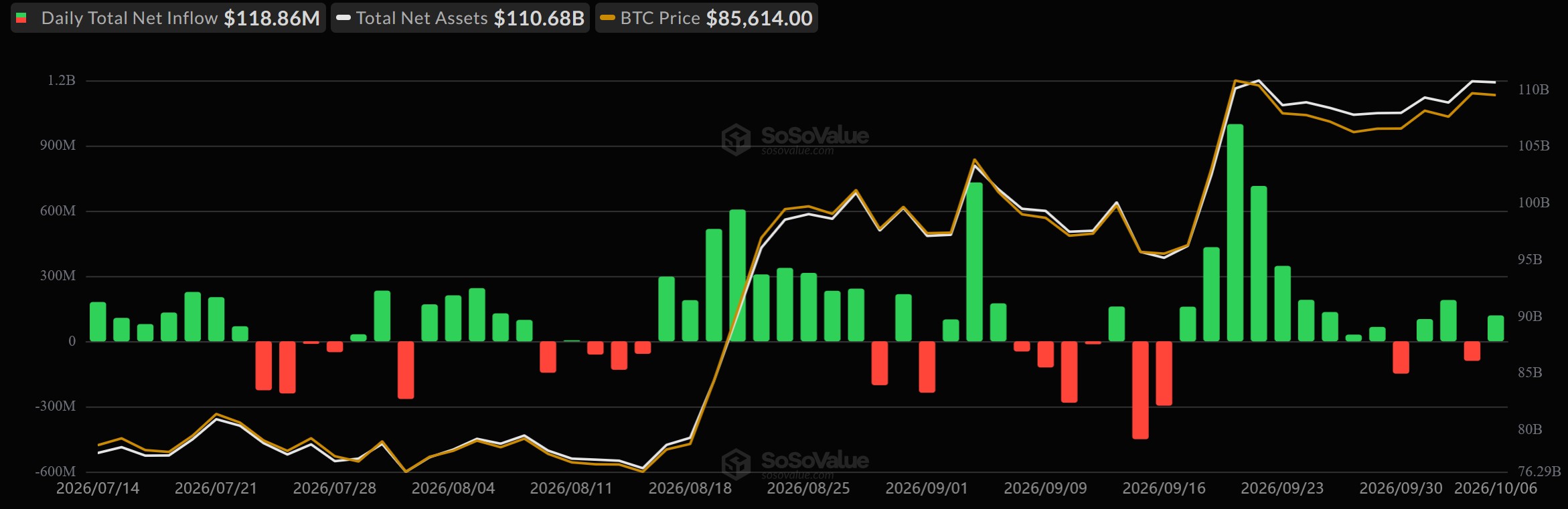1568x509 pixels.
Task: Select the largest red outflow bar
Action: (x=1140, y=390)
